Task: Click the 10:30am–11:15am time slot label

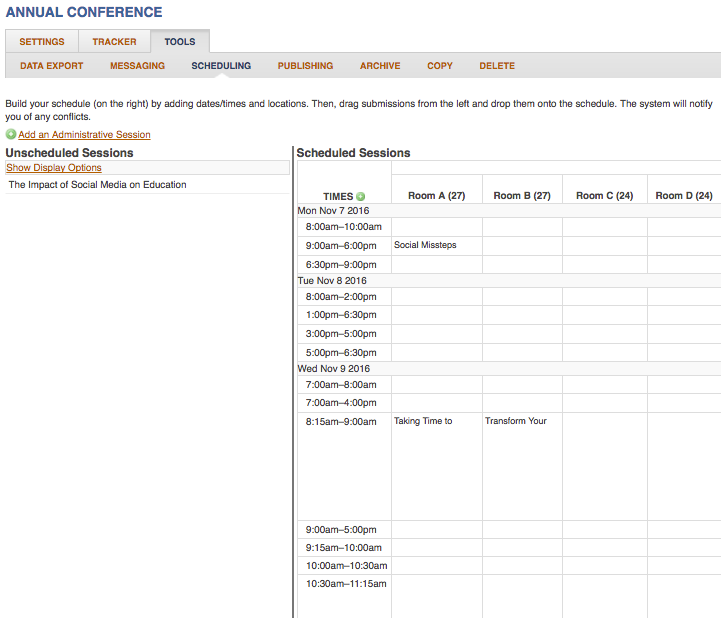Action: click(x=346, y=584)
